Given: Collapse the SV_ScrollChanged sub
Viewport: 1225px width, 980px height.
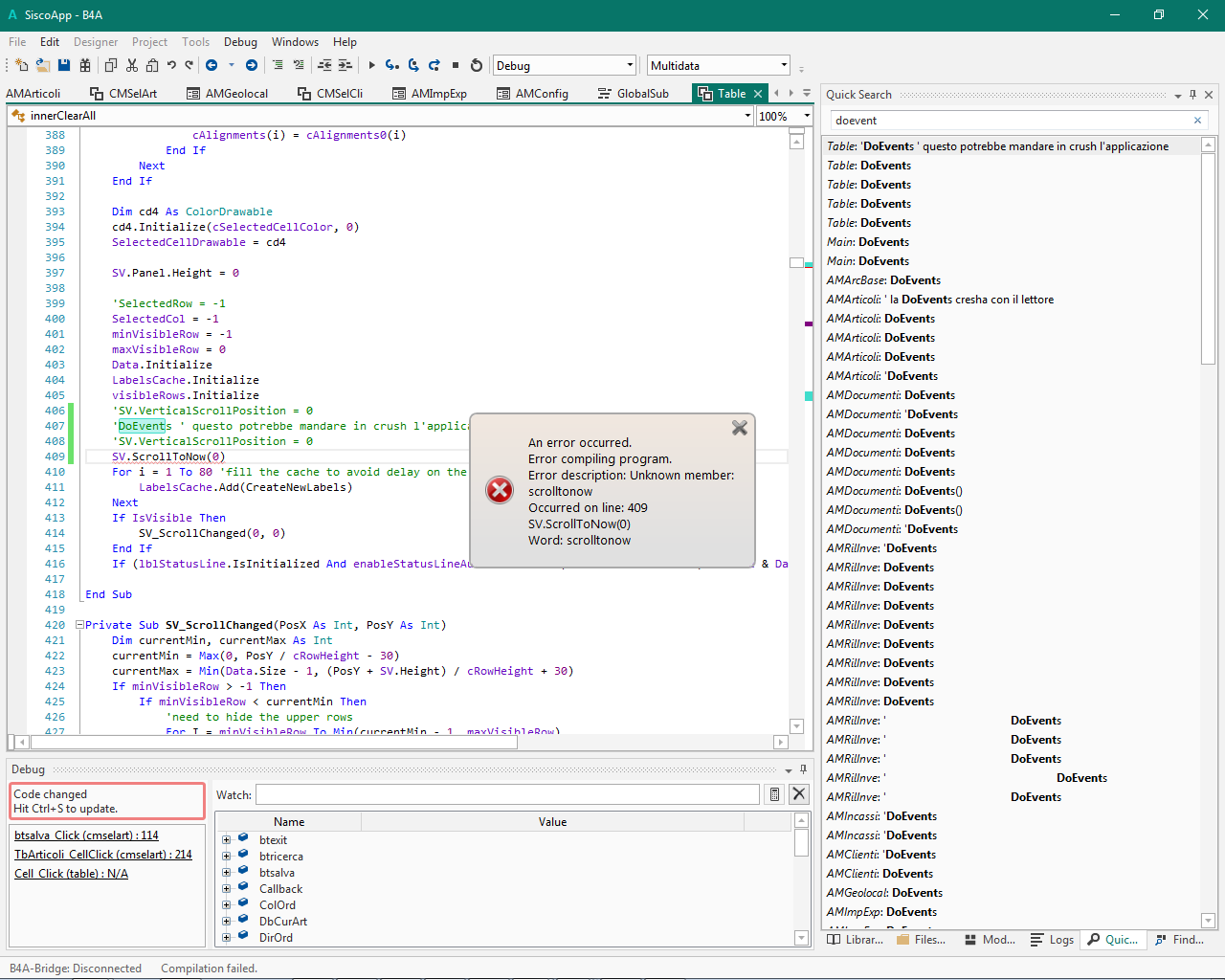Looking at the screenshot, I should 79,625.
